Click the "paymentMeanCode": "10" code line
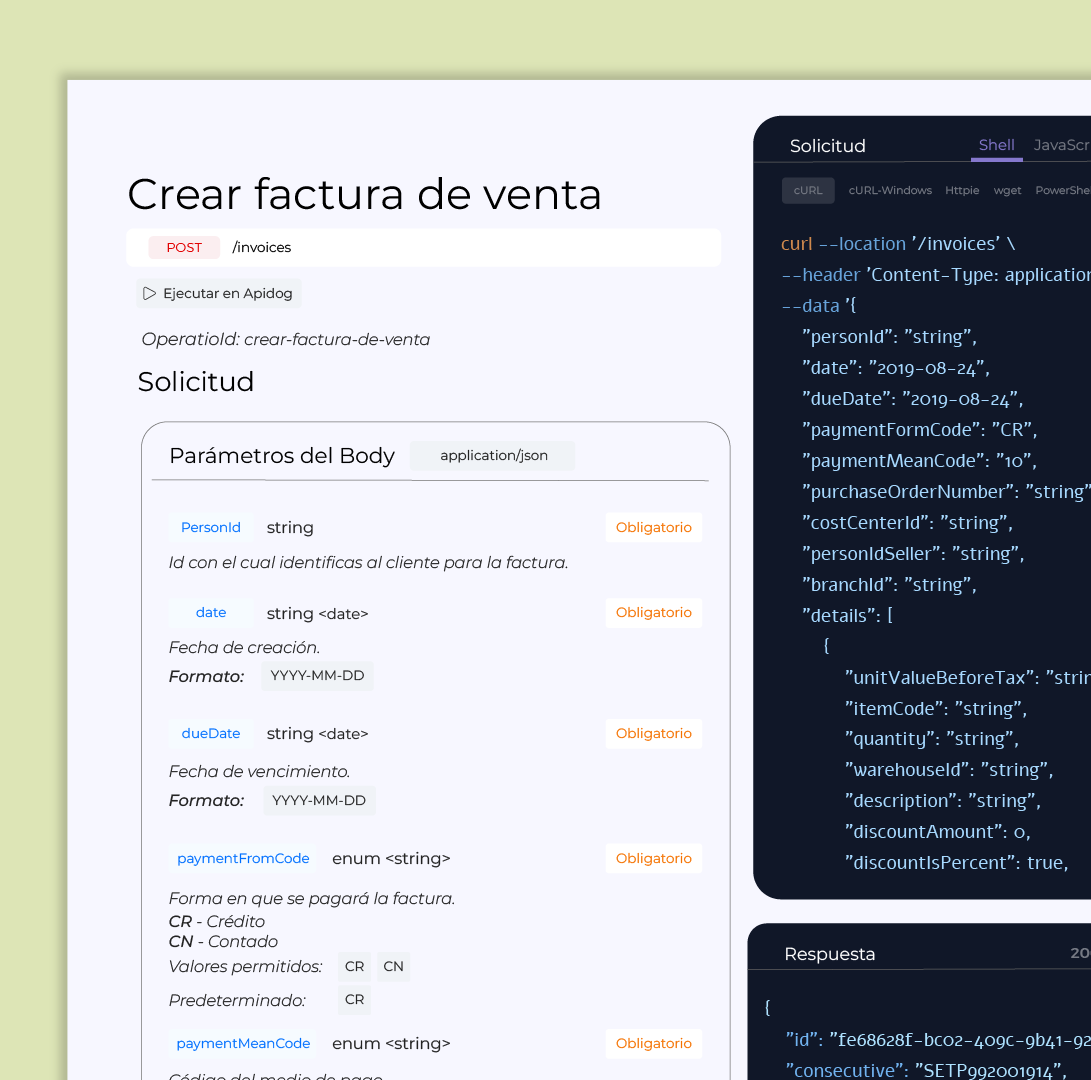Viewport: 1091px width, 1080px height. pos(919,461)
